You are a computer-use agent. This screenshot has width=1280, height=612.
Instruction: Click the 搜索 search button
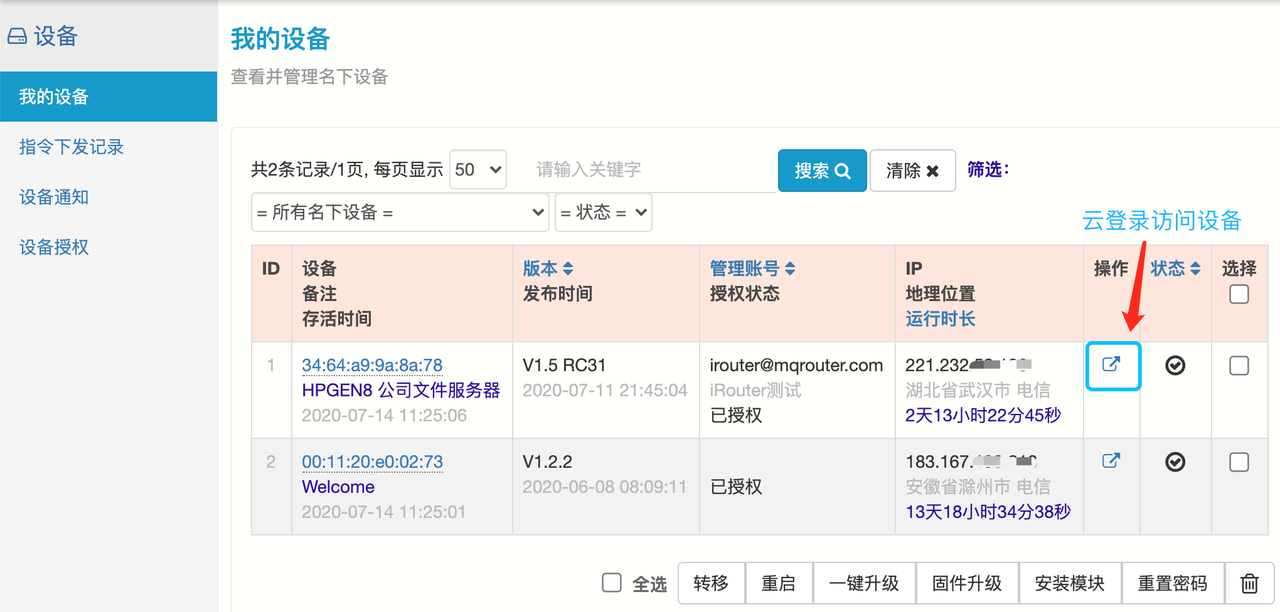coord(822,171)
